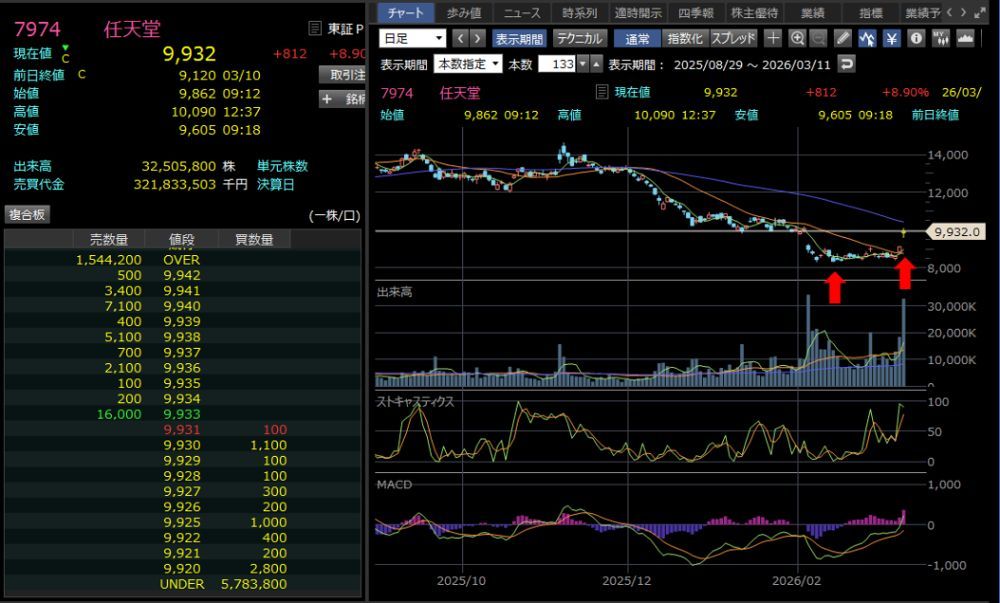Switch to the 業績 tab

812,13
